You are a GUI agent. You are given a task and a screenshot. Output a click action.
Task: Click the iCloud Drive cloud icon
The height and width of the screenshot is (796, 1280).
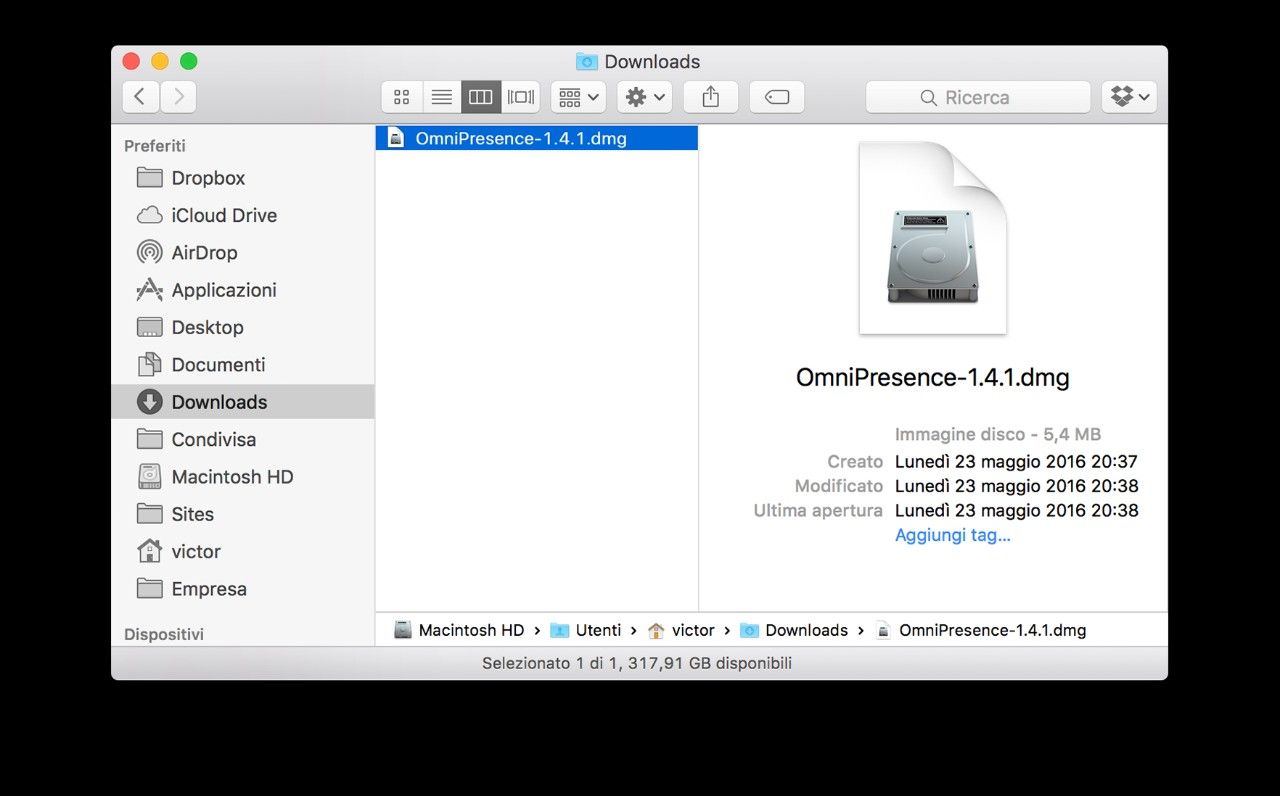150,215
